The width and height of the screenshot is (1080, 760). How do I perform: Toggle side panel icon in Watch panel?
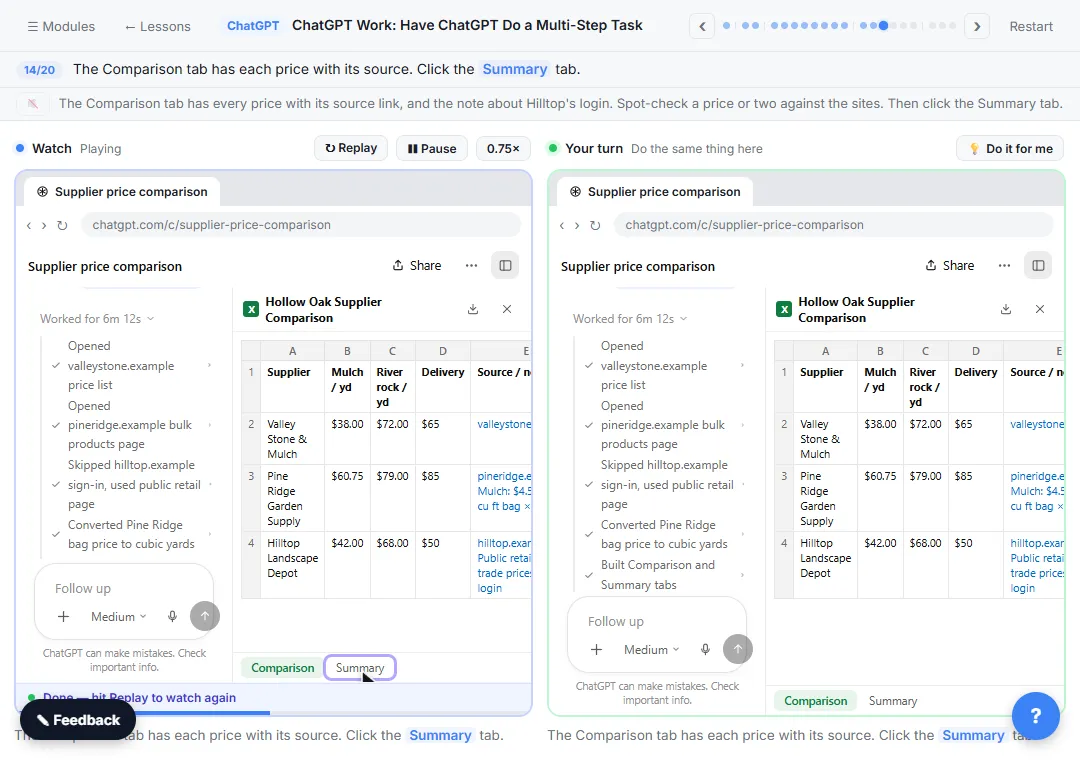coord(505,265)
